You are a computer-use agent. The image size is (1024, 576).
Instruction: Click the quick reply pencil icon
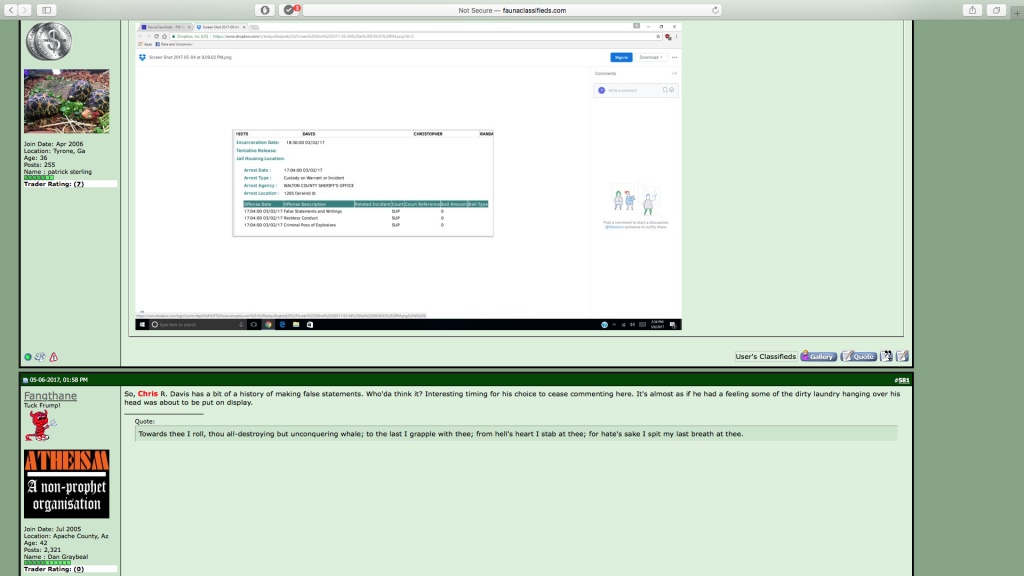pyautogui.click(x=903, y=356)
